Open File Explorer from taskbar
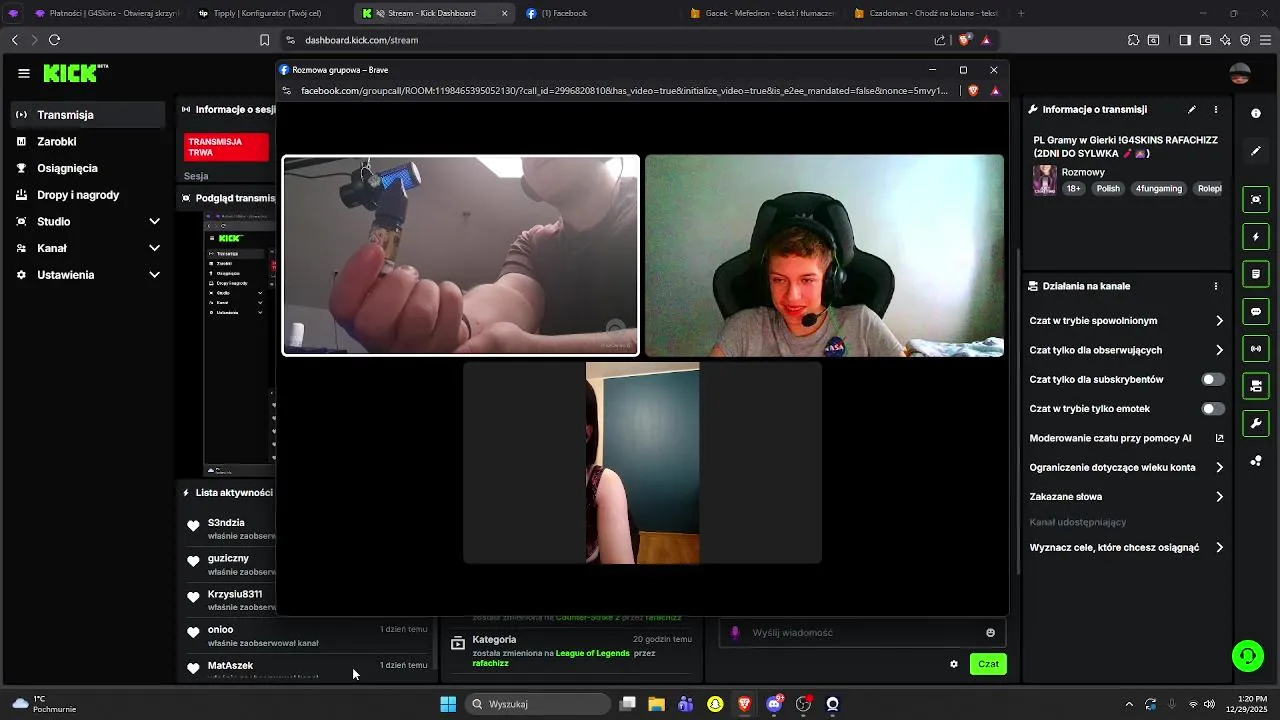Image resolution: width=1280 pixels, height=720 pixels. point(657,704)
